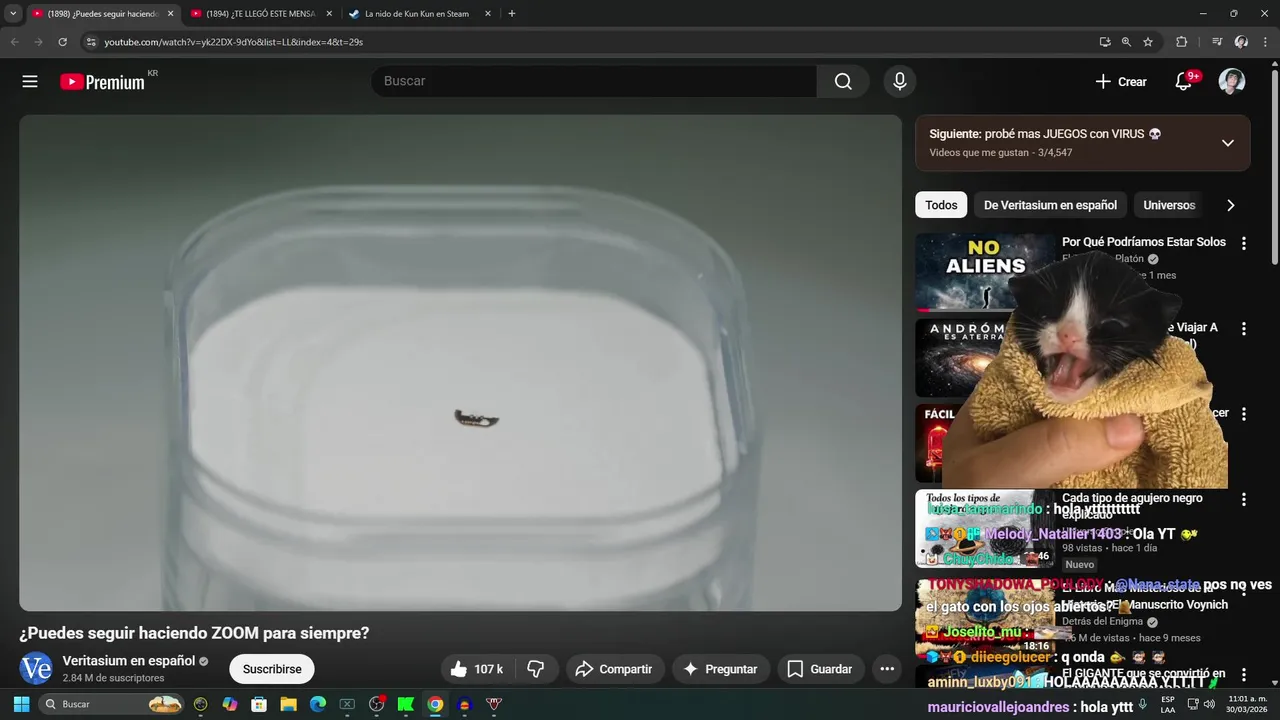Open the ESP LAA language indicator
The height and width of the screenshot is (720, 1280).
pyautogui.click(x=1168, y=704)
